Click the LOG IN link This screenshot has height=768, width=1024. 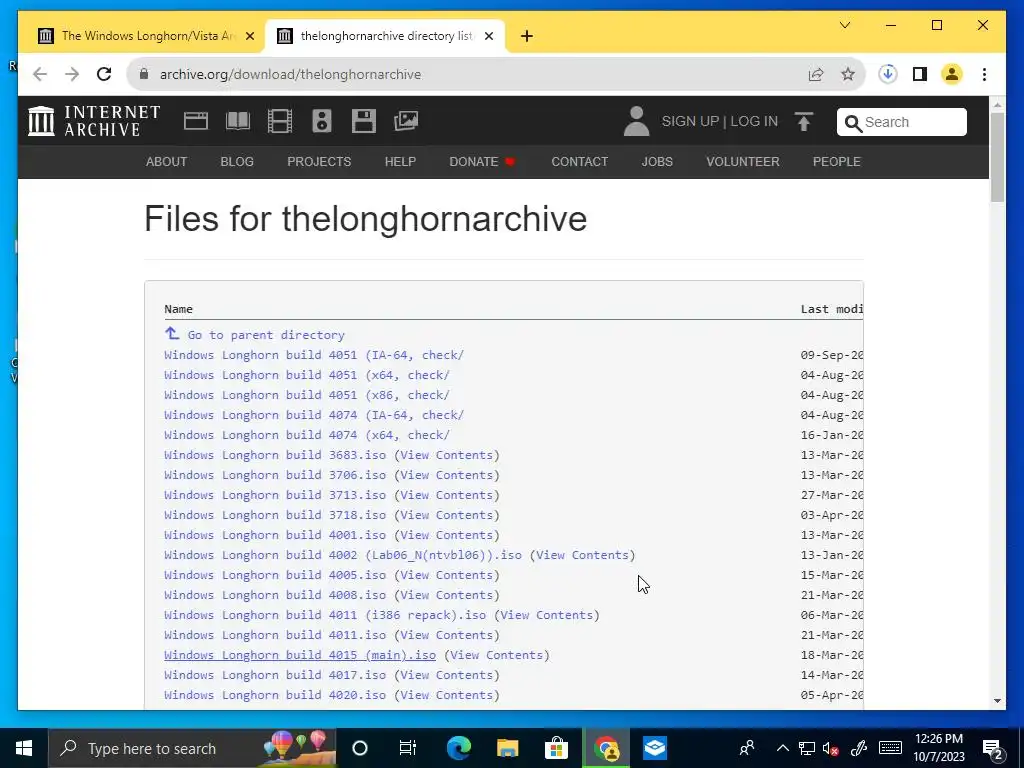pos(754,121)
